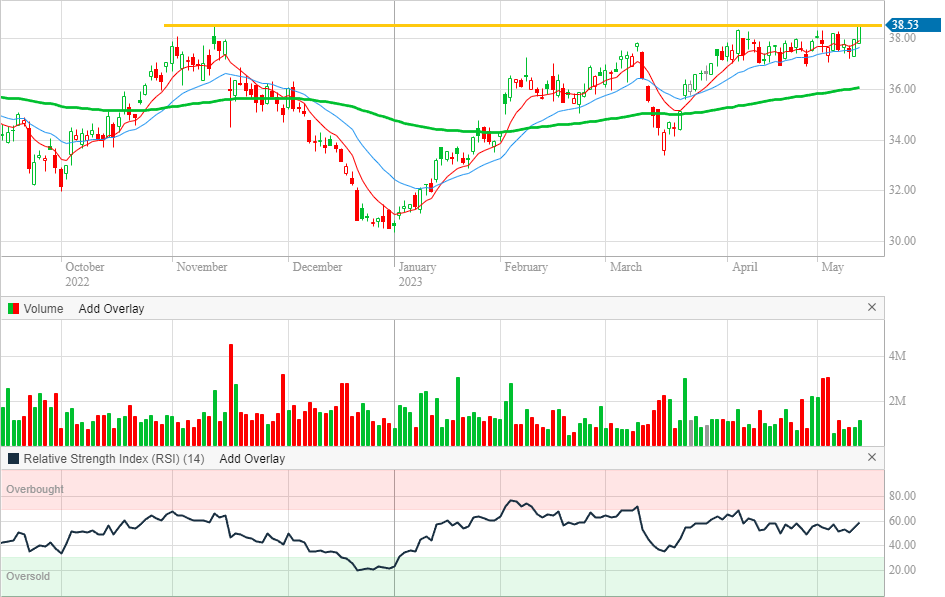
Task: Select the yellow horizontal resistance line
Action: (500, 25)
